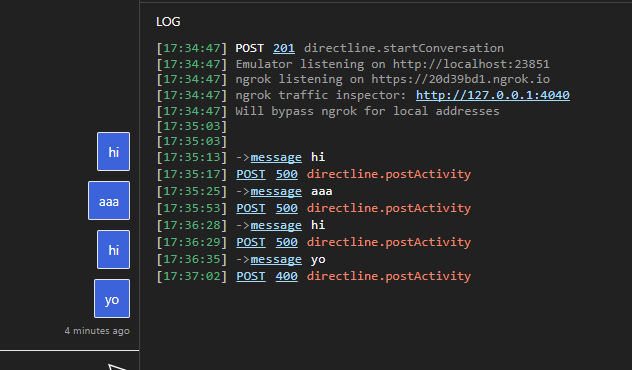Screen dimensions: 632x370
Task: Click red directline.postActivity text at 17:37:02
Action: 389,276
